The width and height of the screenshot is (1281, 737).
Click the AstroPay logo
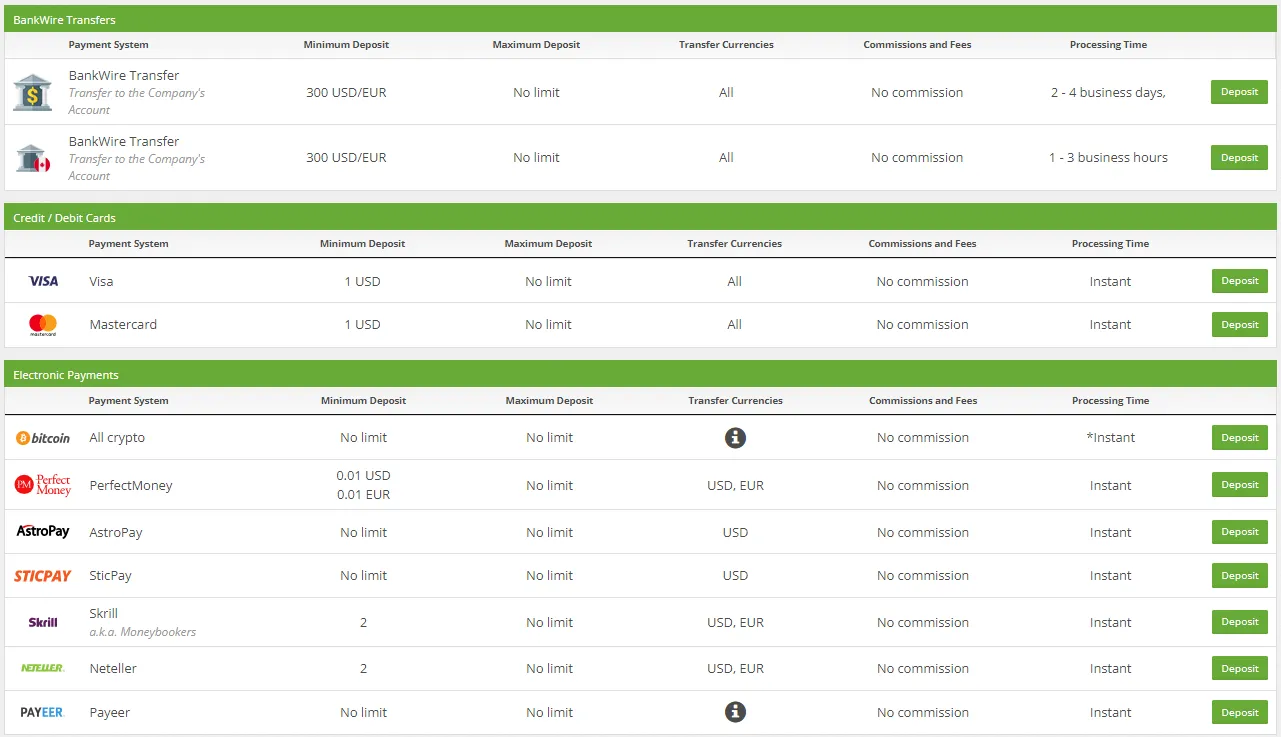coord(43,532)
